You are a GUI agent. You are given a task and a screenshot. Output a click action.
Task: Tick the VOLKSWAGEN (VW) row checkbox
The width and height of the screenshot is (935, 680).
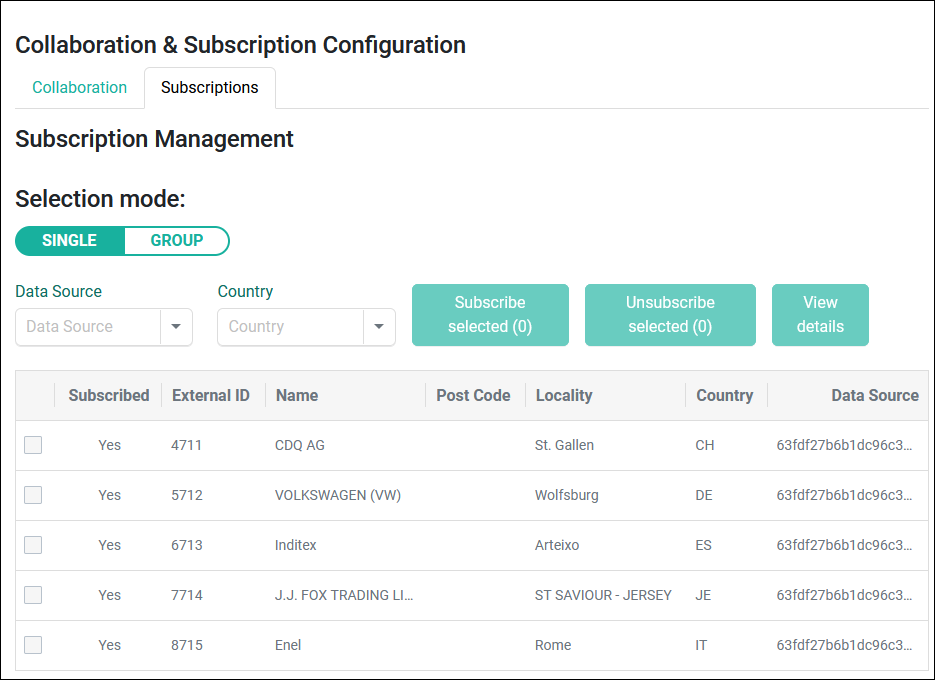pos(33,495)
